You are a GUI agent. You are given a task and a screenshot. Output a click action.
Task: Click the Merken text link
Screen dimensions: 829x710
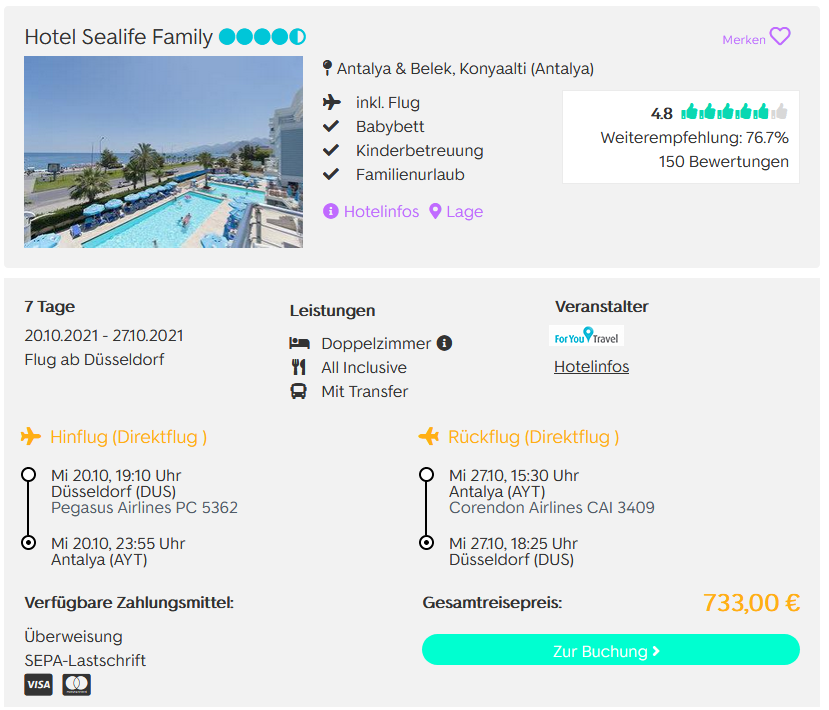click(x=743, y=40)
